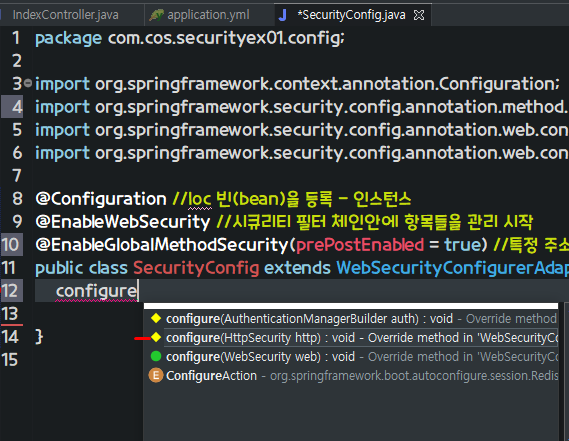Click the green circle icon for WebSecurity
Image resolution: width=569 pixels, height=441 pixels.
pyautogui.click(x=156, y=356)
